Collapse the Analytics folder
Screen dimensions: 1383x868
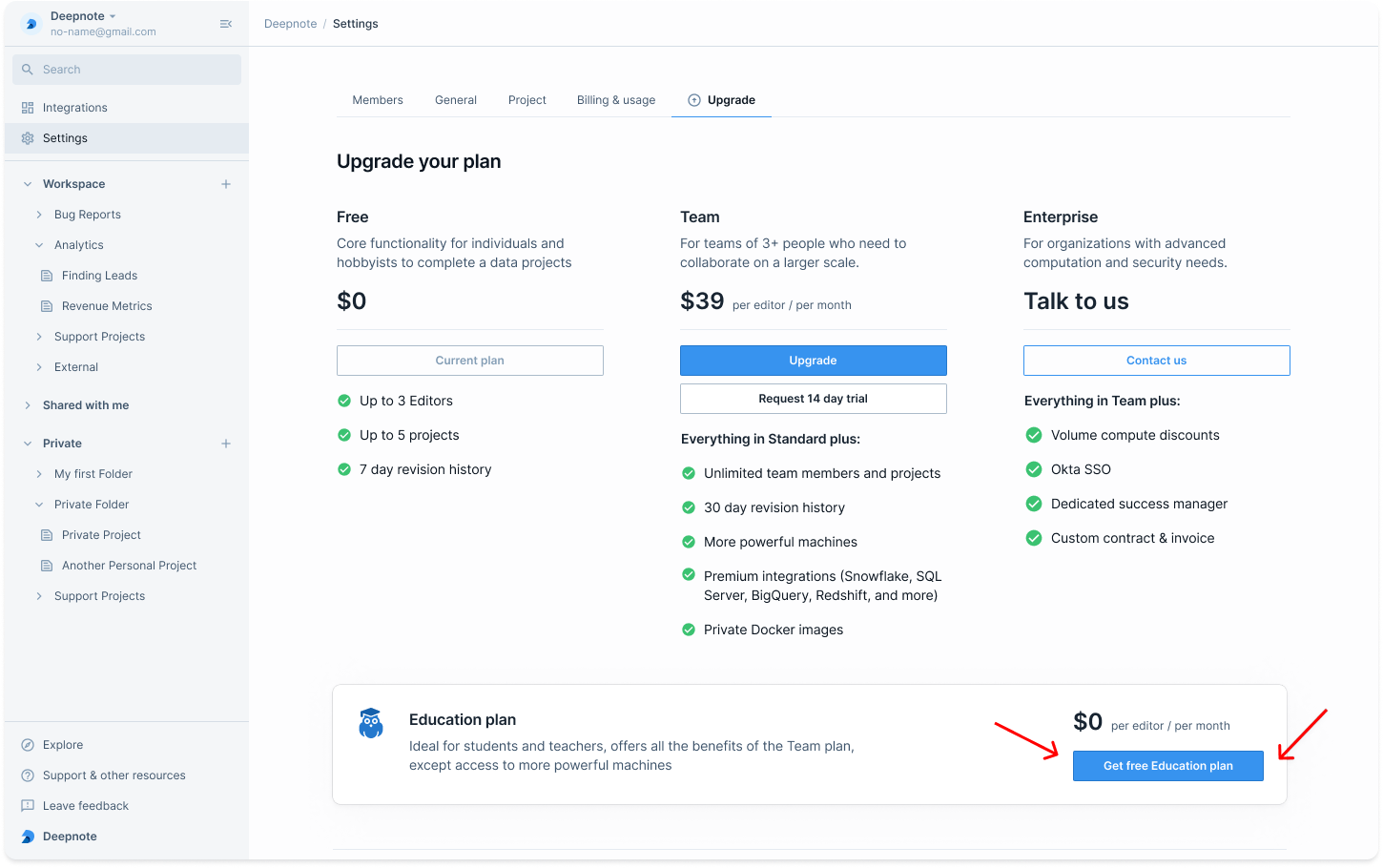39,245
